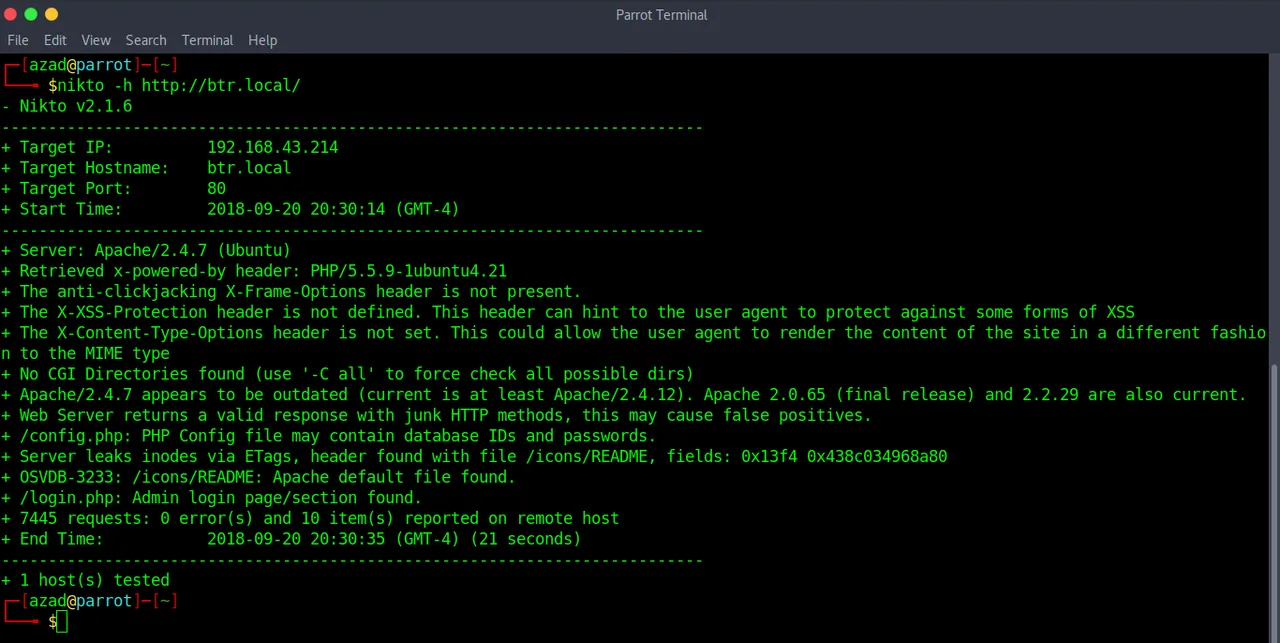Click the 'Server leaks inodes via ETags' line
Image resolution: width=1280 pixels, height=643 pixels.
point(474,456)
